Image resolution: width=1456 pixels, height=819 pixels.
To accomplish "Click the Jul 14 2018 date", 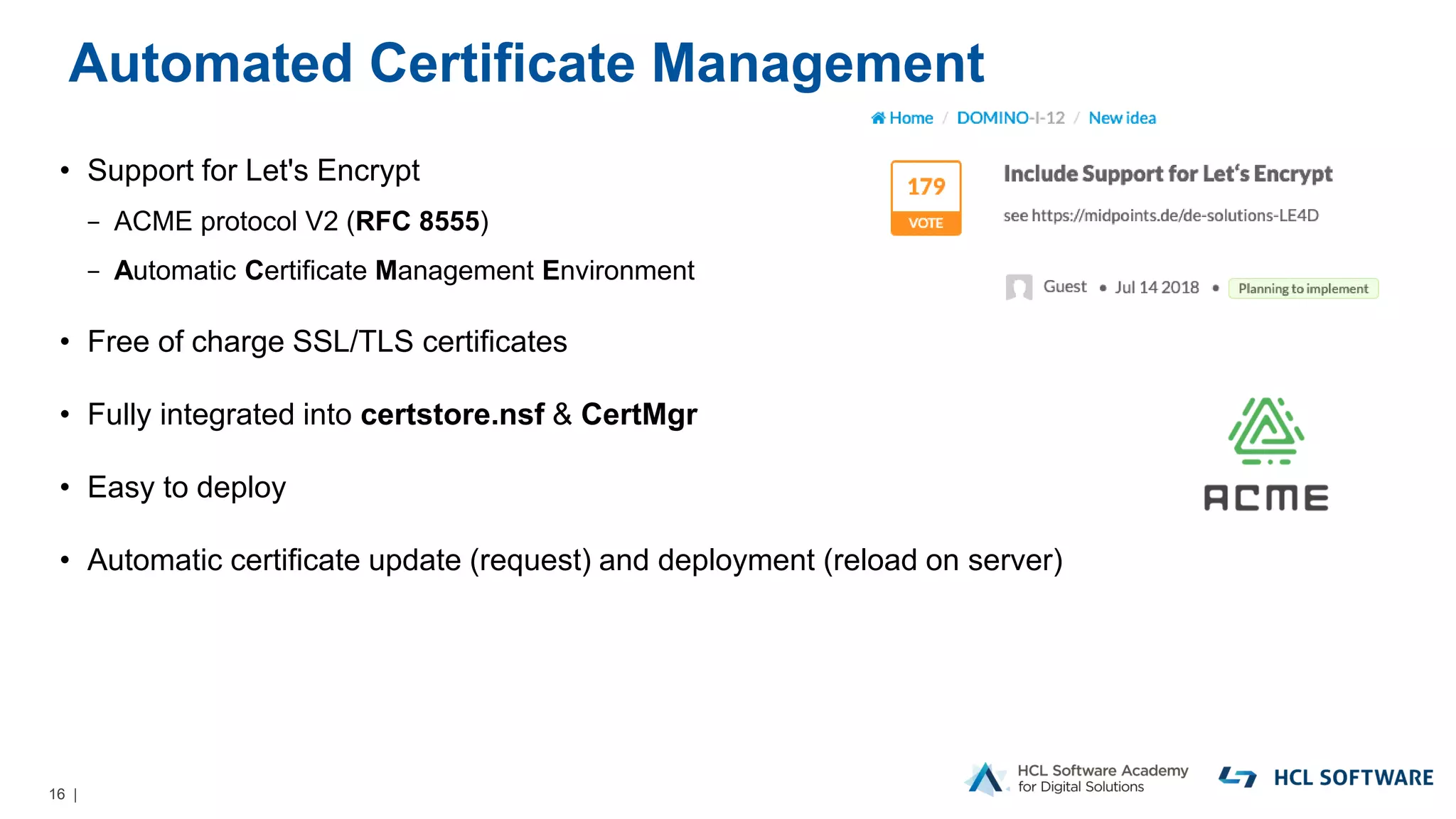I will click(1156, 287).
